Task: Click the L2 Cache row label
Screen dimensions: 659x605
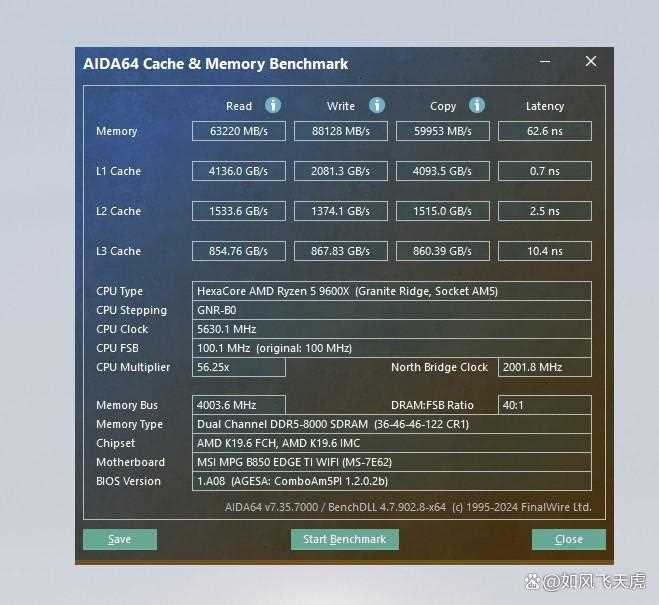Action: tap(119, 211)
